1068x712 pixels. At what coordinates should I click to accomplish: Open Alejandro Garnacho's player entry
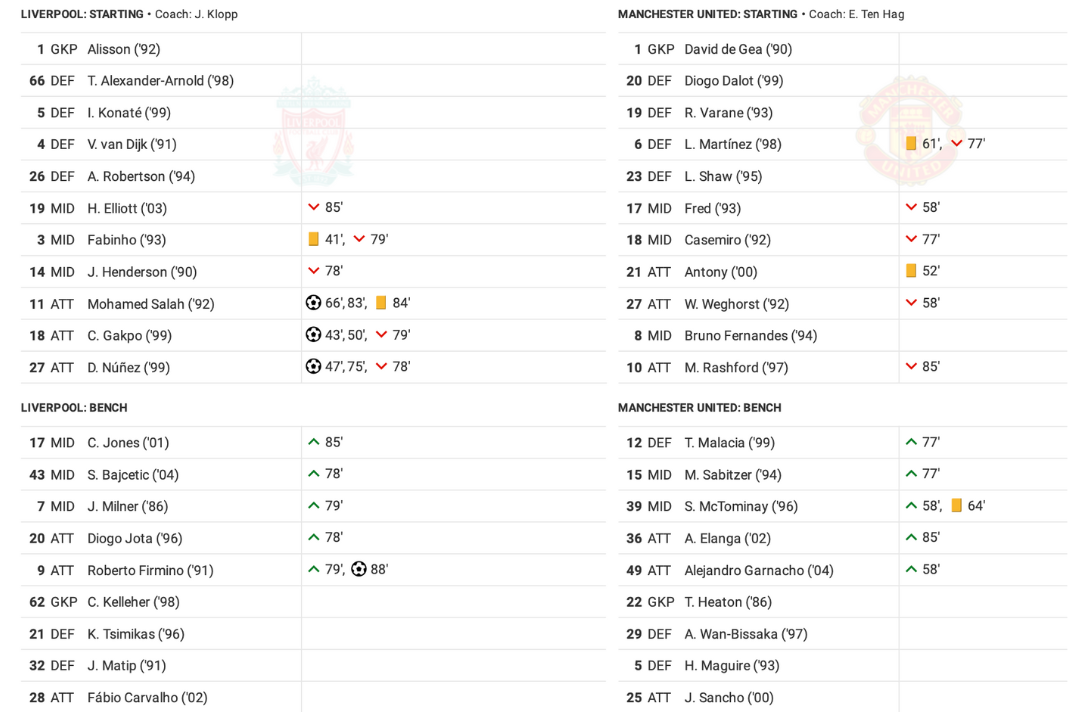tap(759, 570)
